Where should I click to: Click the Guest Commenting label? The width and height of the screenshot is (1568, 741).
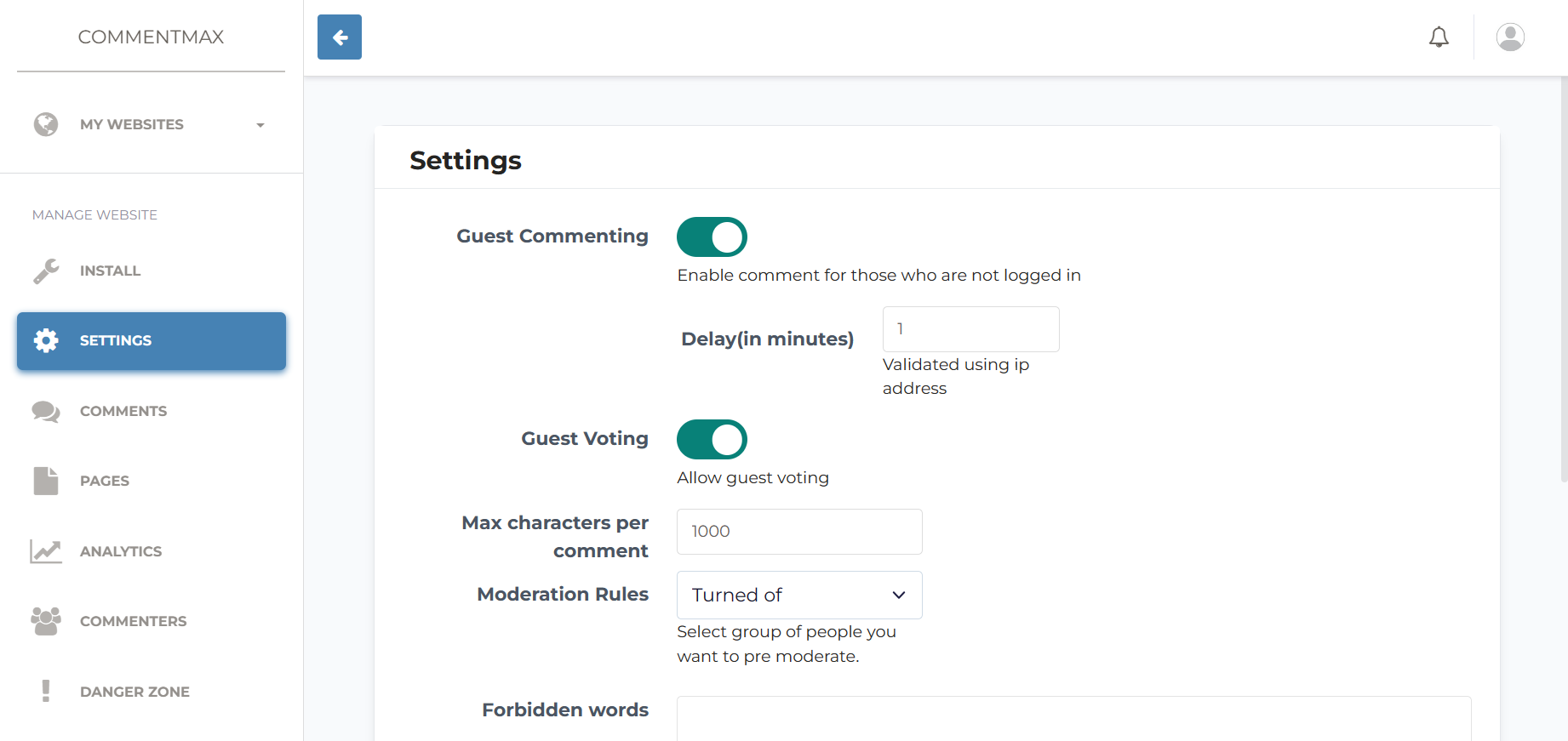(552, 236)
